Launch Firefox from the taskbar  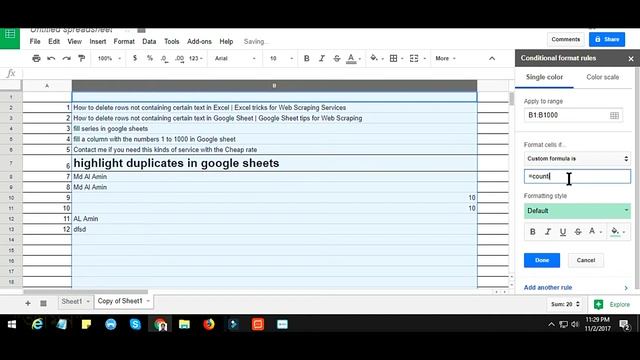pos(209,324)
